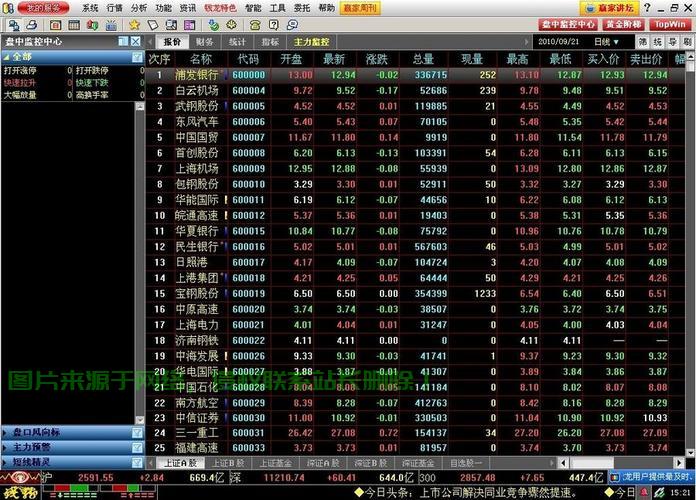Click the restore icon on 盘中监控中心 panel

point(123,41)
